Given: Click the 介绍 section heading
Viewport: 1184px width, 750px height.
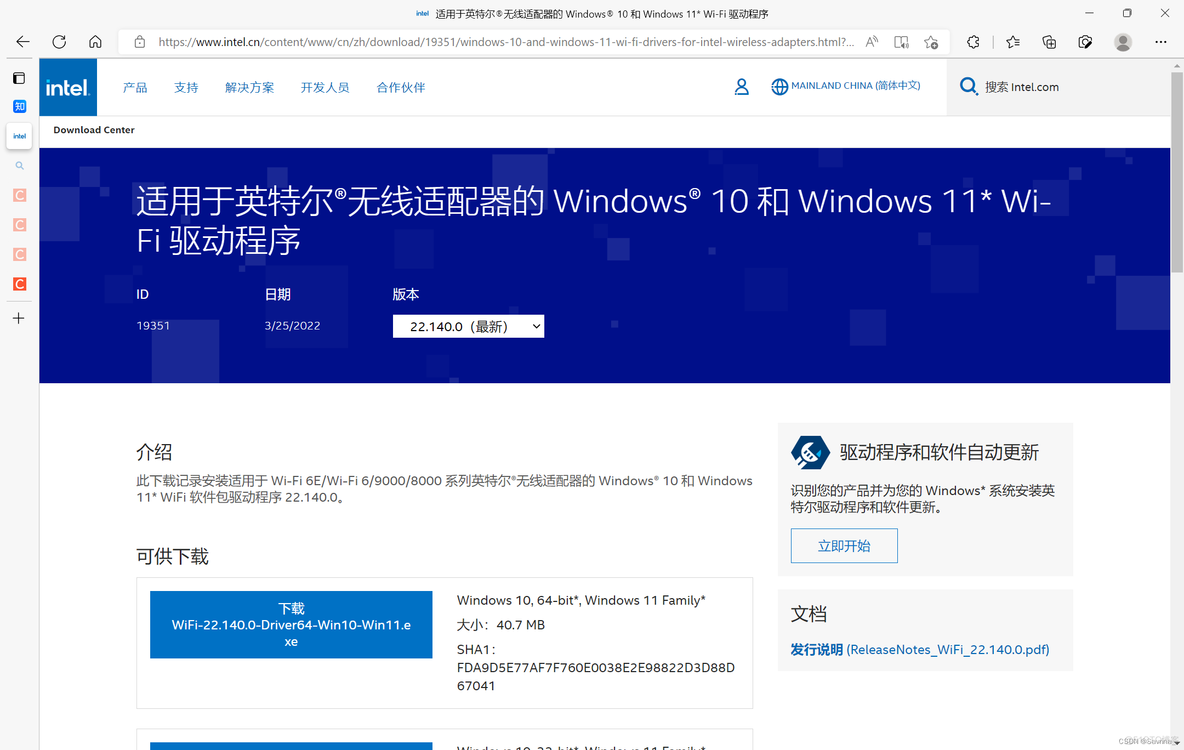Looking at the screenshot, I should (x=154, y=452).
